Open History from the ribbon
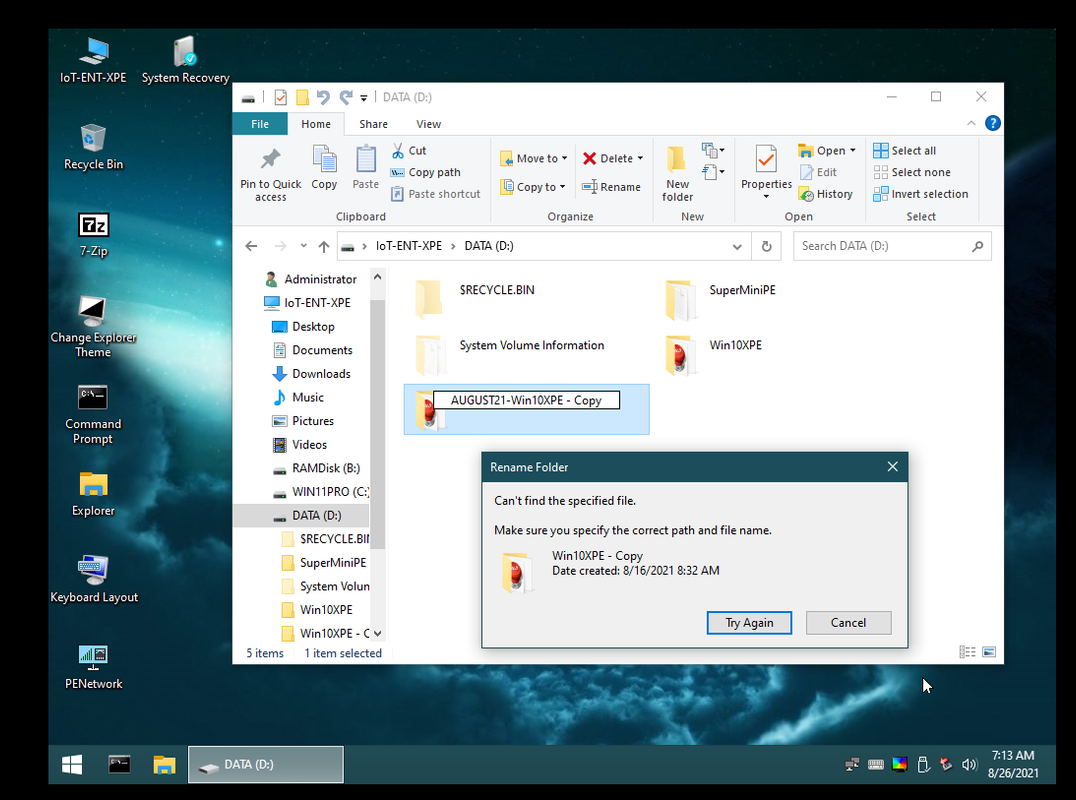This screenshot has height=800, width=1076. click(x=826, y=194)
